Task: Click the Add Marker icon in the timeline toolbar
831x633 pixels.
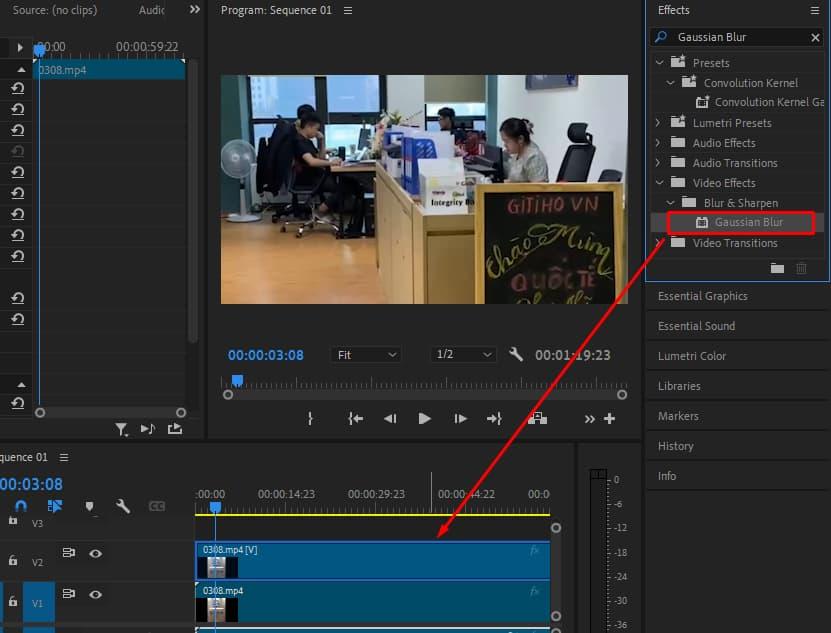Action: pos(89,506)
